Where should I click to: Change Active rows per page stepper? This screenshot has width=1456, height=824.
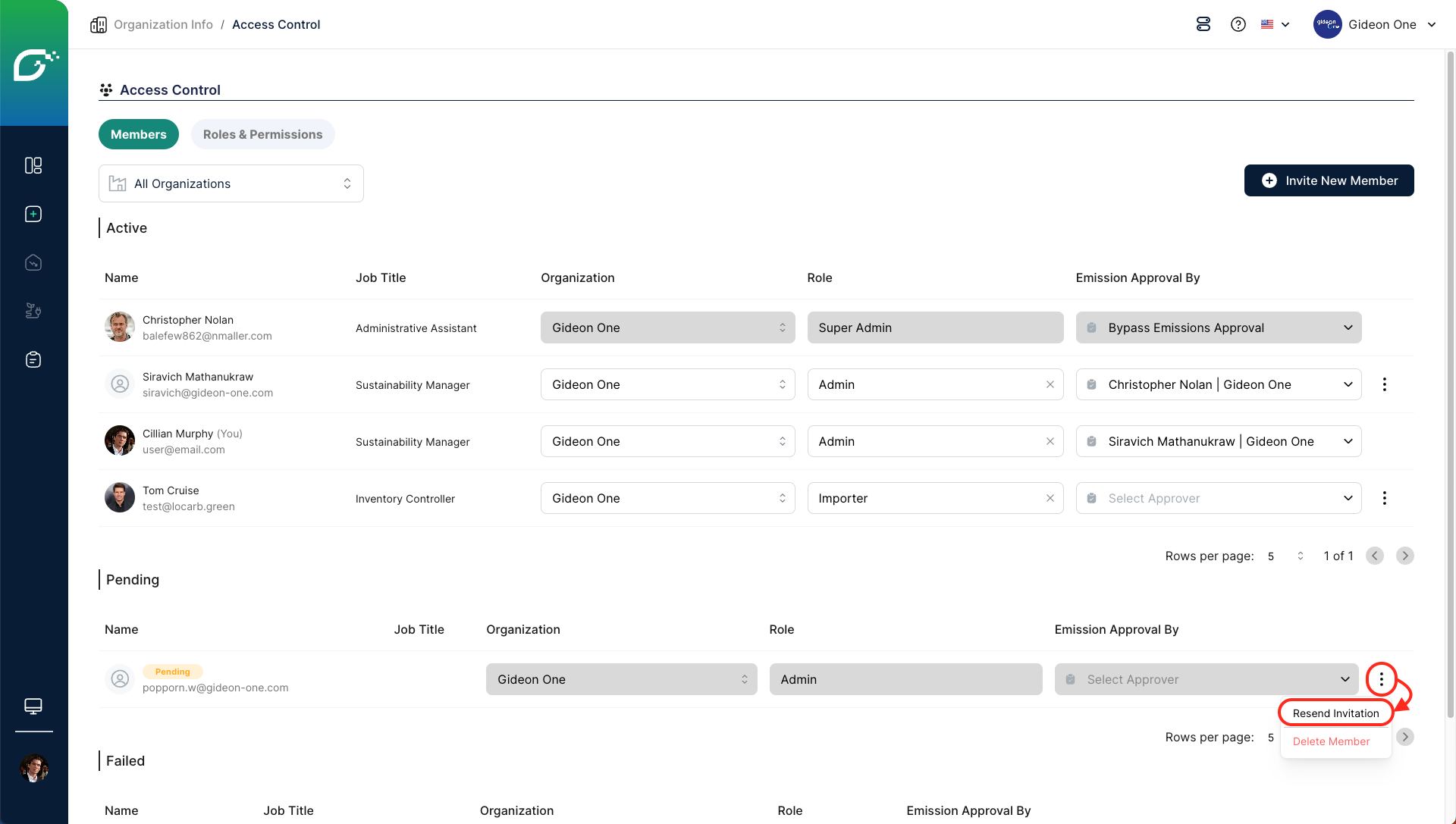coord(1300,556)
